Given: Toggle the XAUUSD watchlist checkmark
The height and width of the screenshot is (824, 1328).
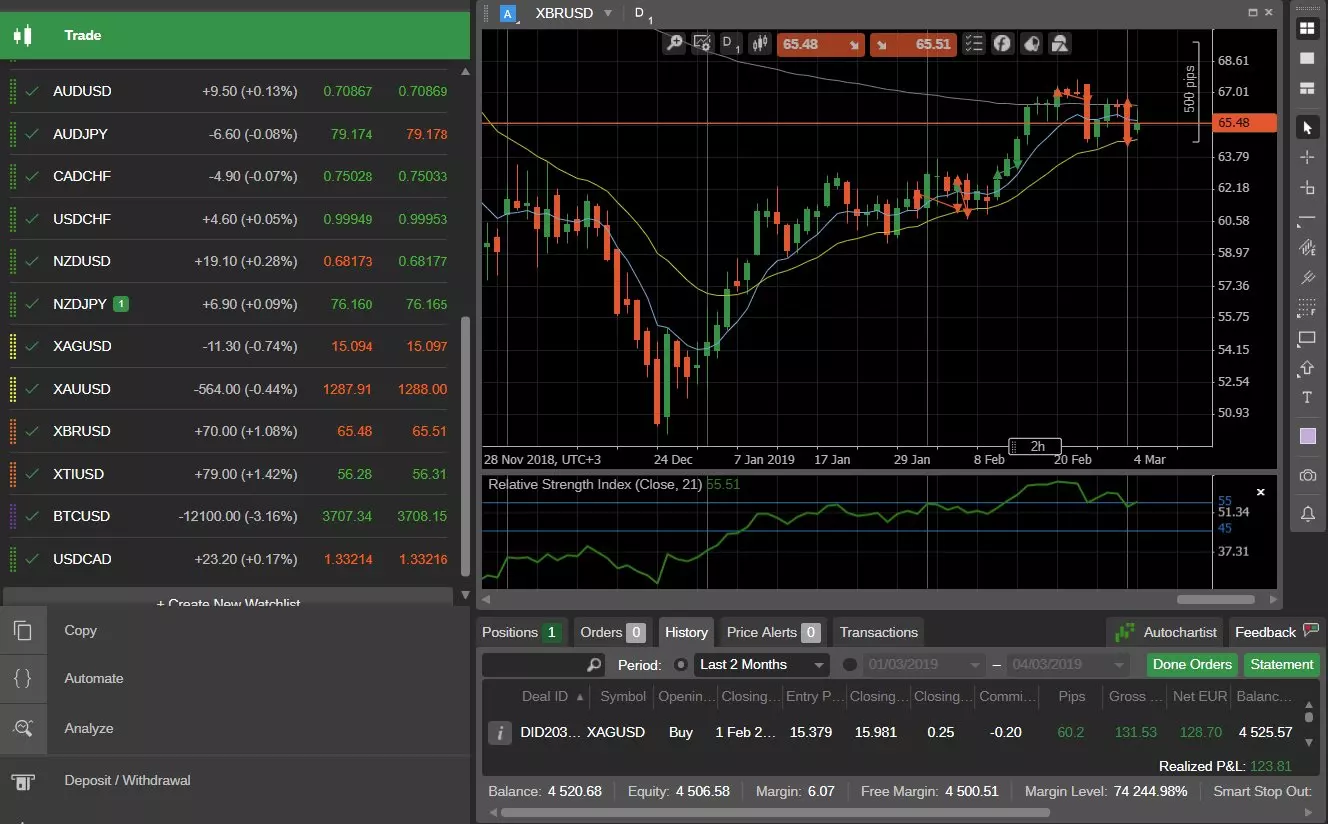Looking at the screenshot, I should 33,389.
